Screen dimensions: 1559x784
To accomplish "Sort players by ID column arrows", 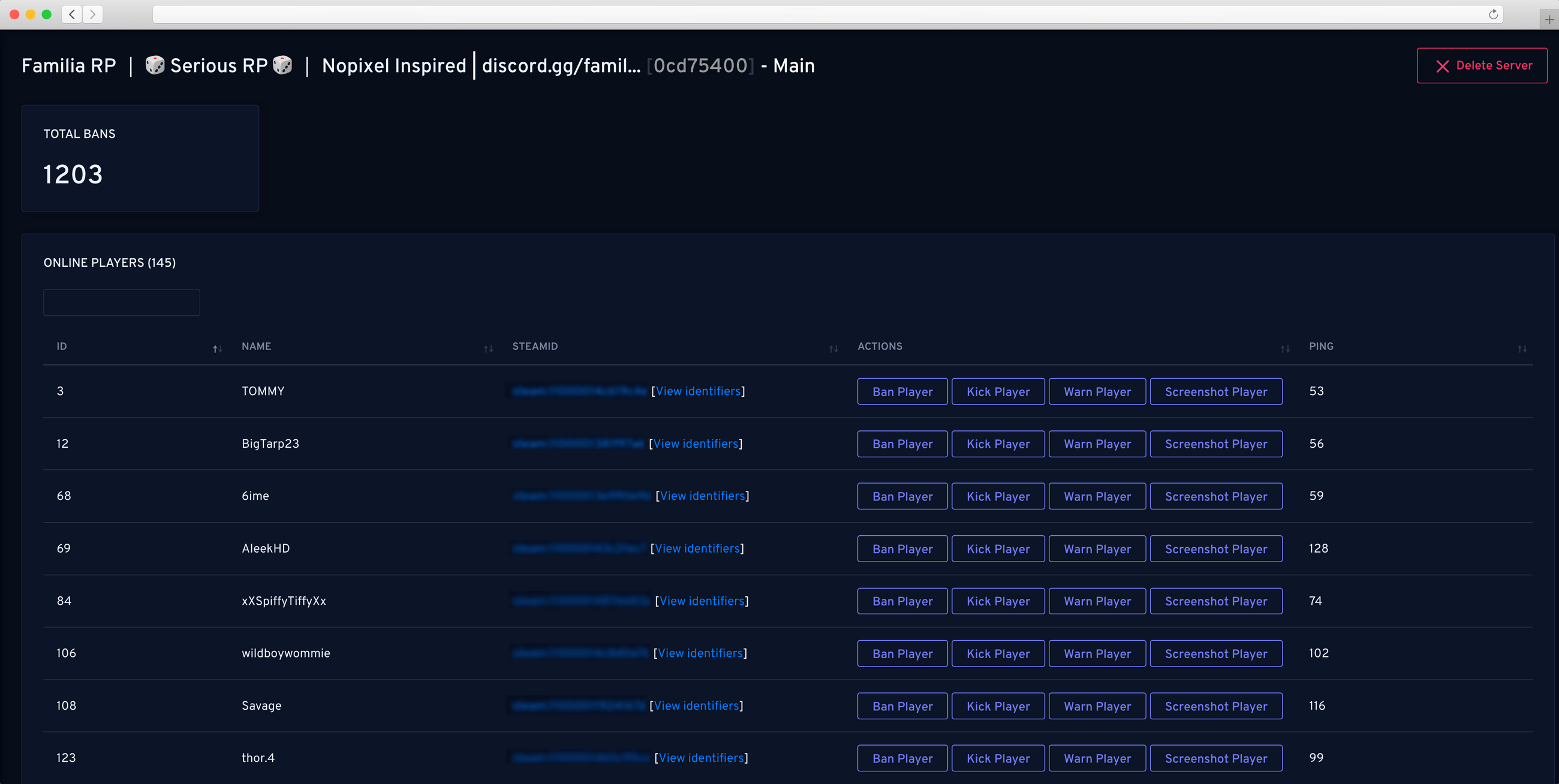I will tap(217, 348).
